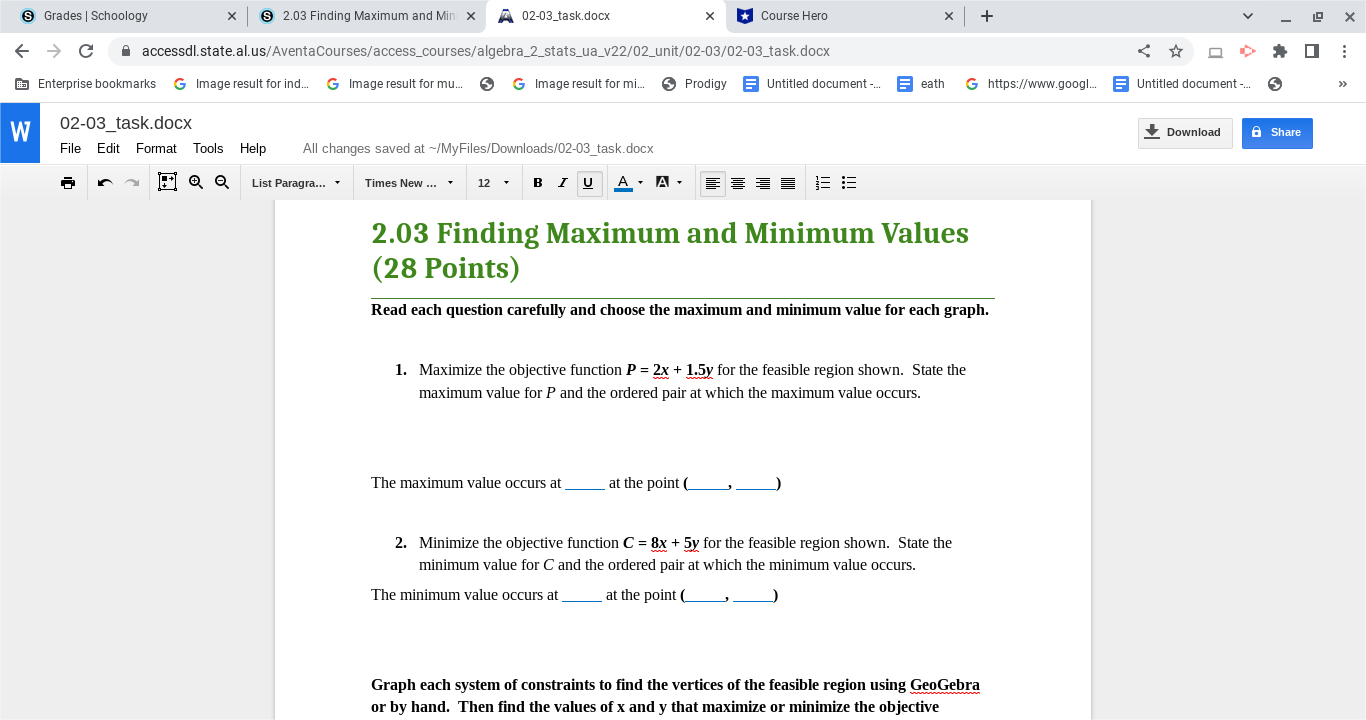The width and height of the screenshot is (1366, 720).
Task: Zoom out on the document
Action: pyautogui.click(x=222, y=182)
